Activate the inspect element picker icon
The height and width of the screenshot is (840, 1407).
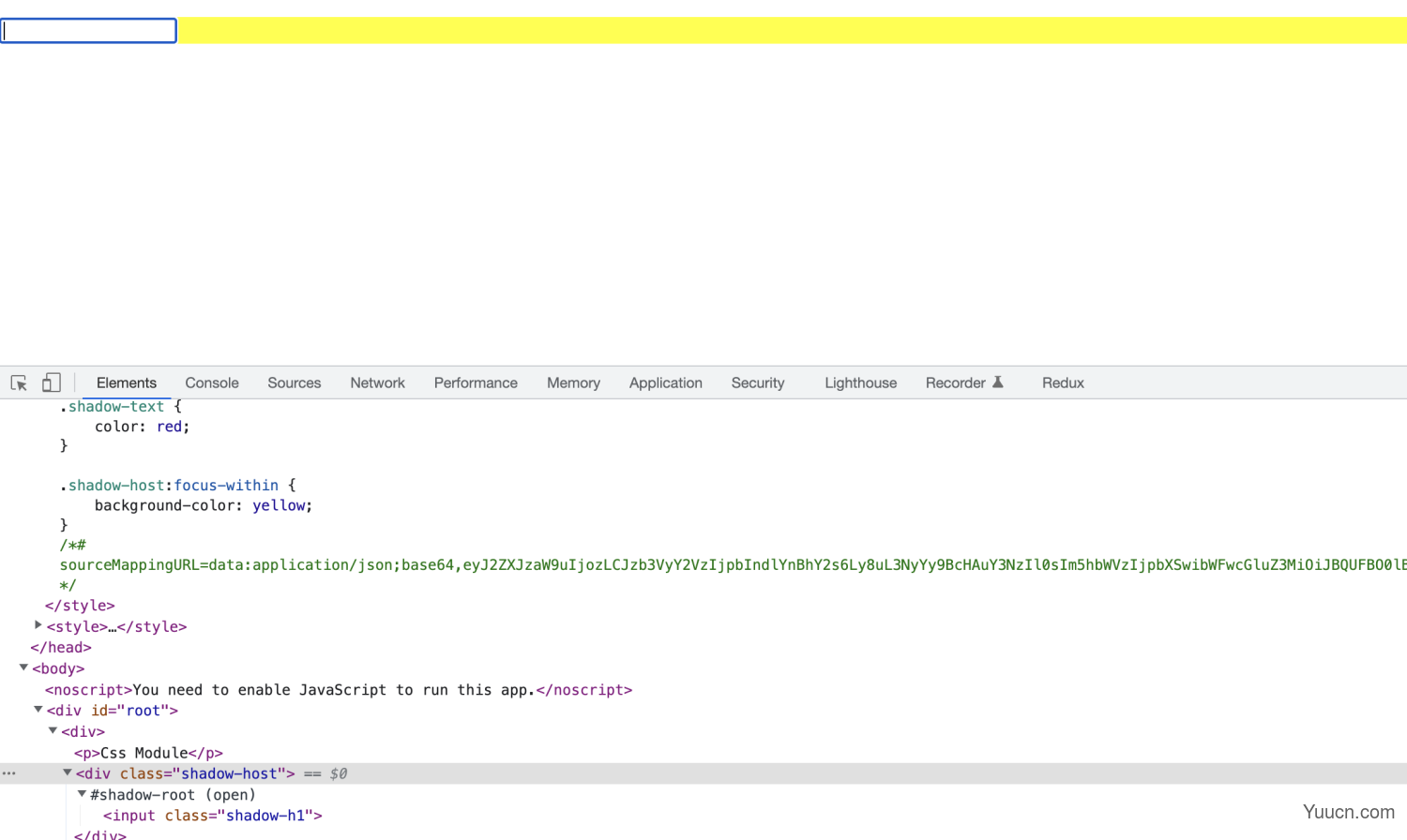point(19,382)
